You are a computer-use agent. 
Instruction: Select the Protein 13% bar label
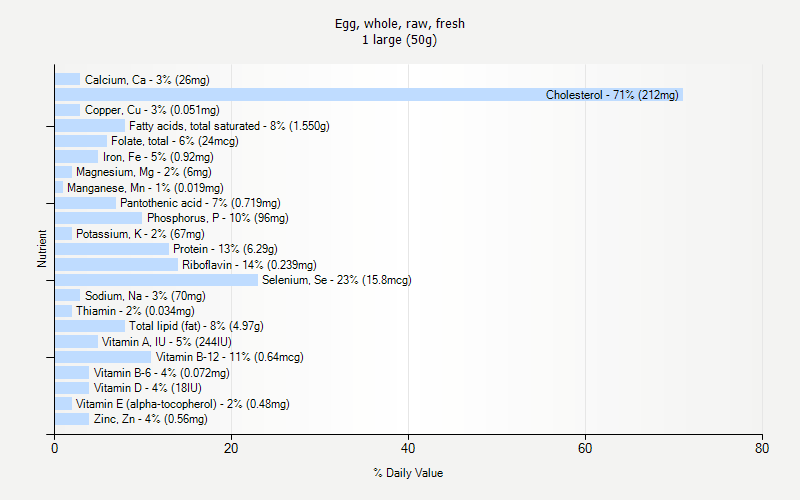[x=224, y=249]
